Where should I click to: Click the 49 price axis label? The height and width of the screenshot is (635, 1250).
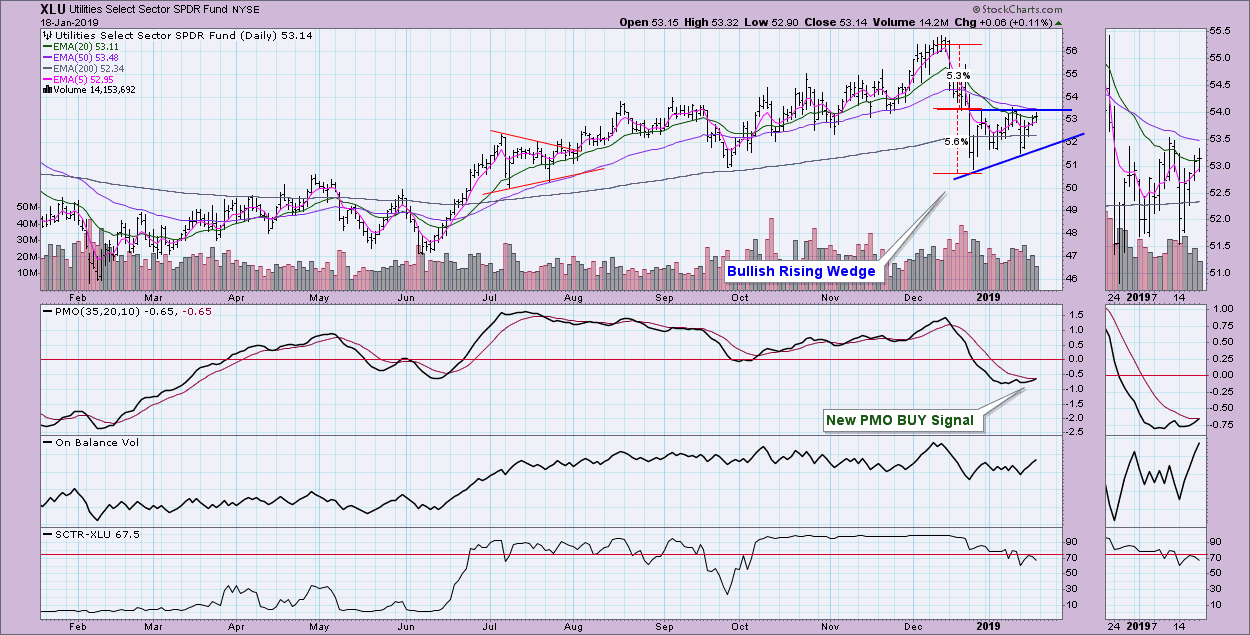pos(1071,210)
